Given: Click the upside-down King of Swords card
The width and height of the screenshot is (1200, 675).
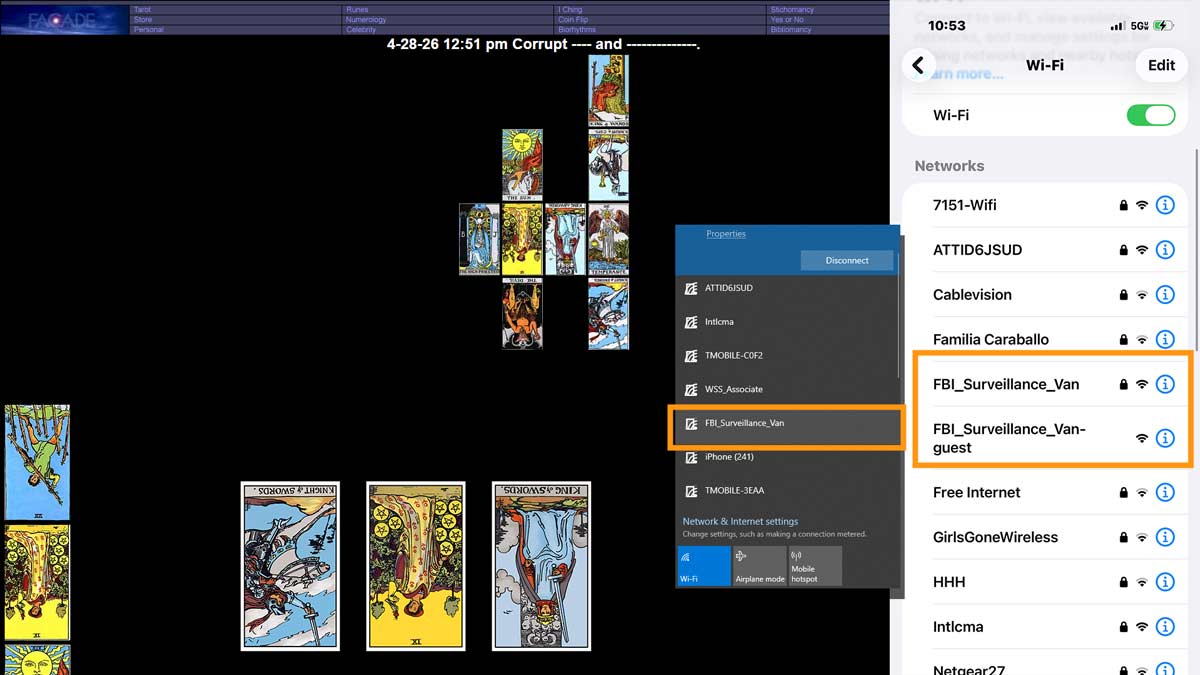Looking at the screenshot, I should coord(541,565).
